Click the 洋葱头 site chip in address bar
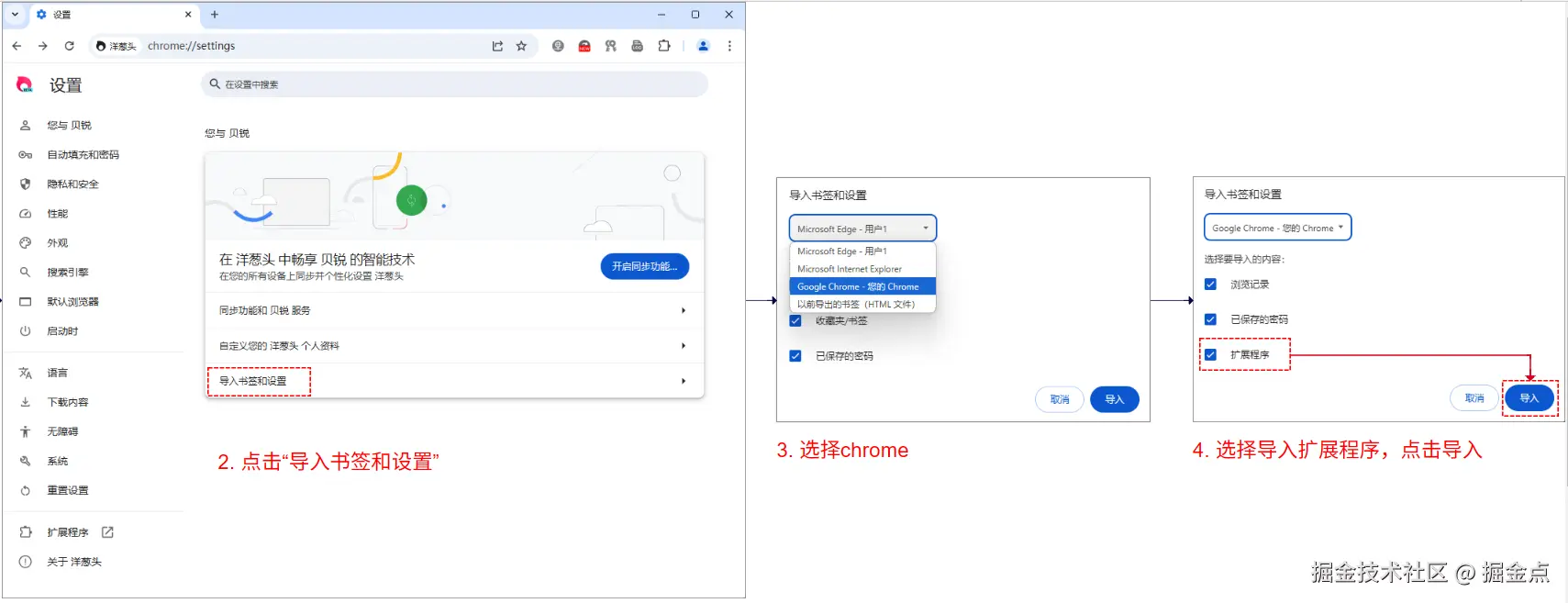This screenshot has height=603, width=1568. click(116, 46)
